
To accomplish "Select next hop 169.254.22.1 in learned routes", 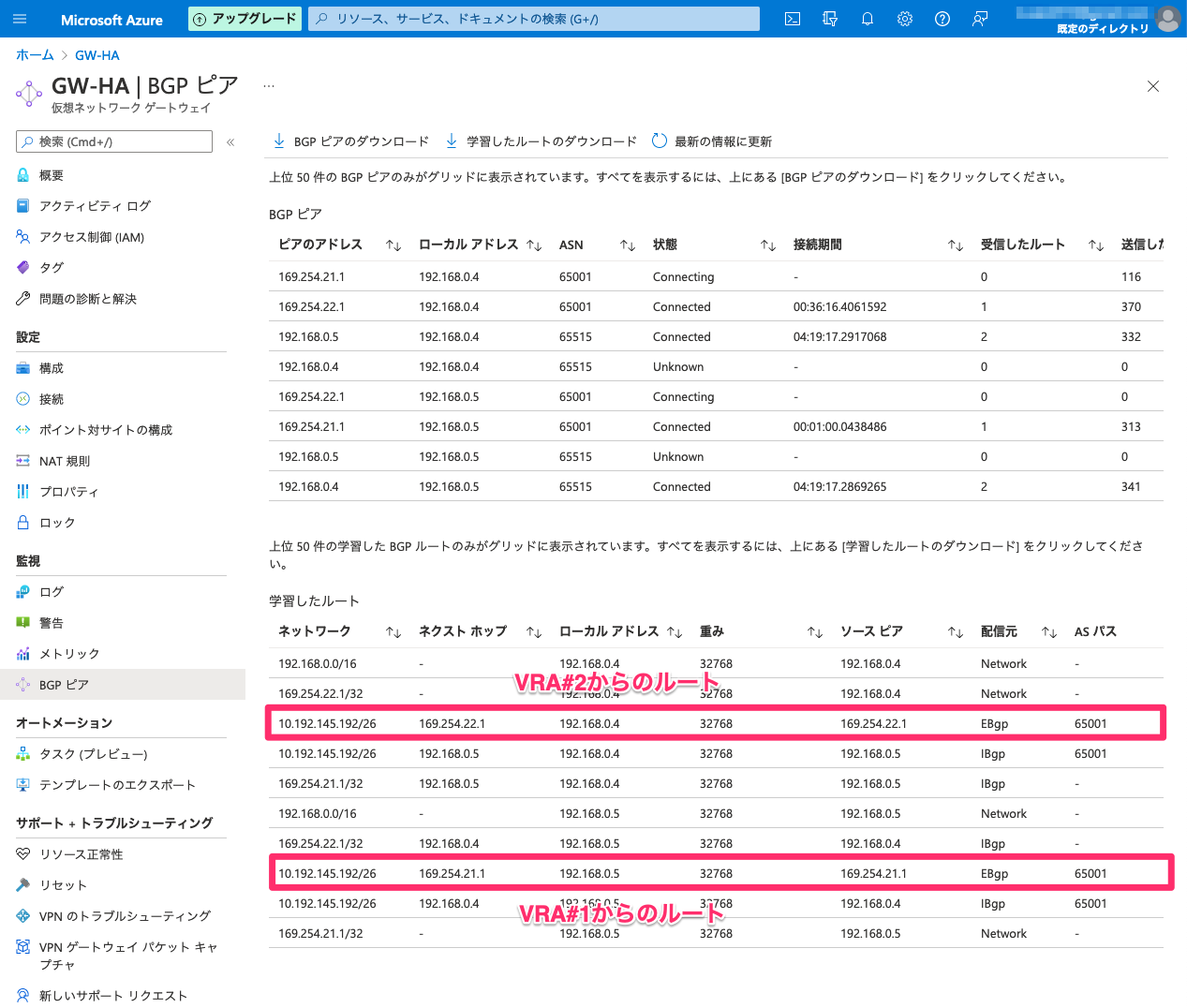I will tap(453, 724).
